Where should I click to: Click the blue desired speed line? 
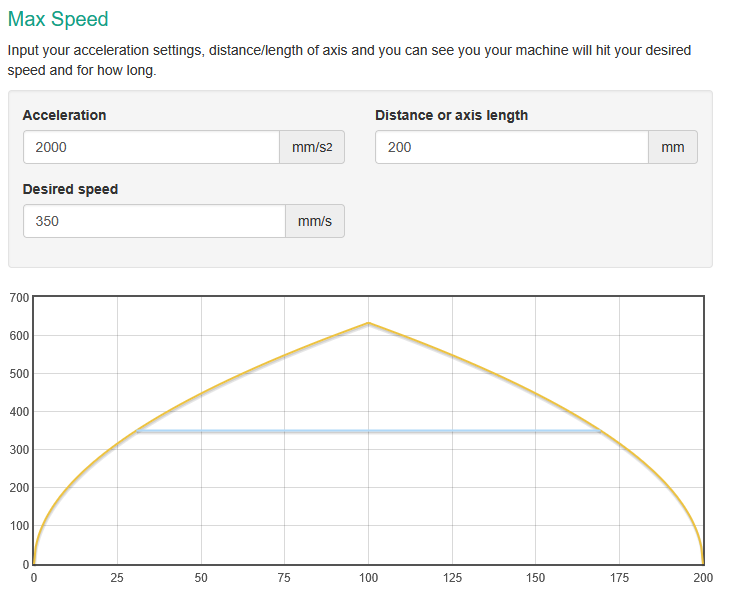click(x=369, y=431)
